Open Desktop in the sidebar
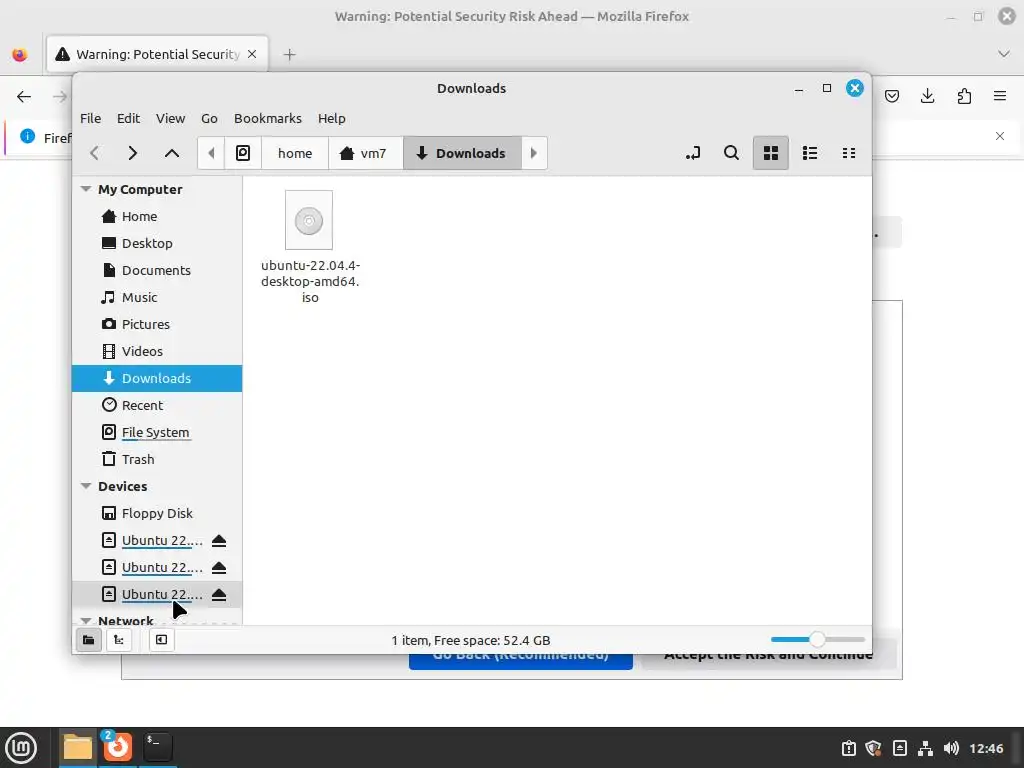The width and height of the screenshot is (1024, 768). click(x=157, y=243)
